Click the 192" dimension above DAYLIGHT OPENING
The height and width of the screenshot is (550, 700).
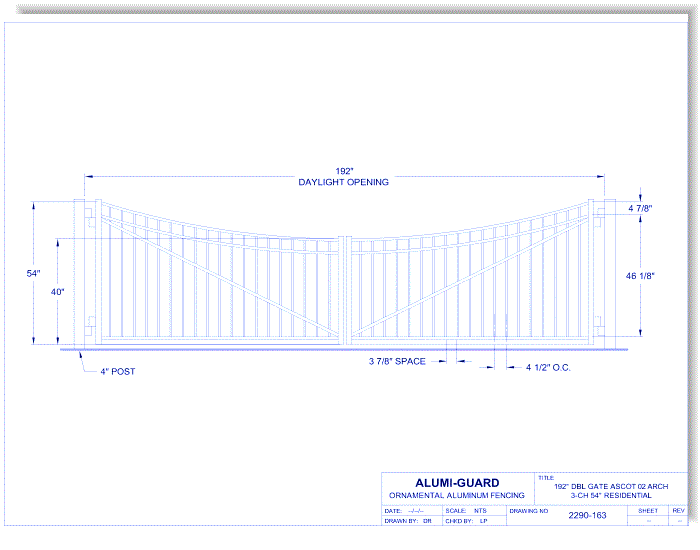click(x=344, y=171)
